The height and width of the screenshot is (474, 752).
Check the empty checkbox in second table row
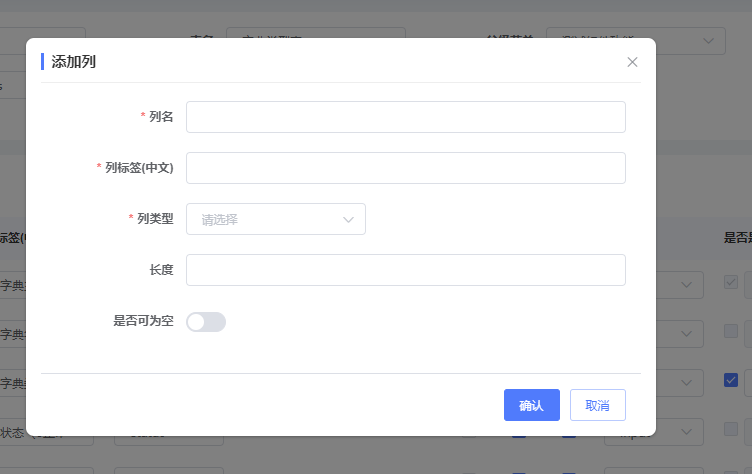click(x=731, y=331)
